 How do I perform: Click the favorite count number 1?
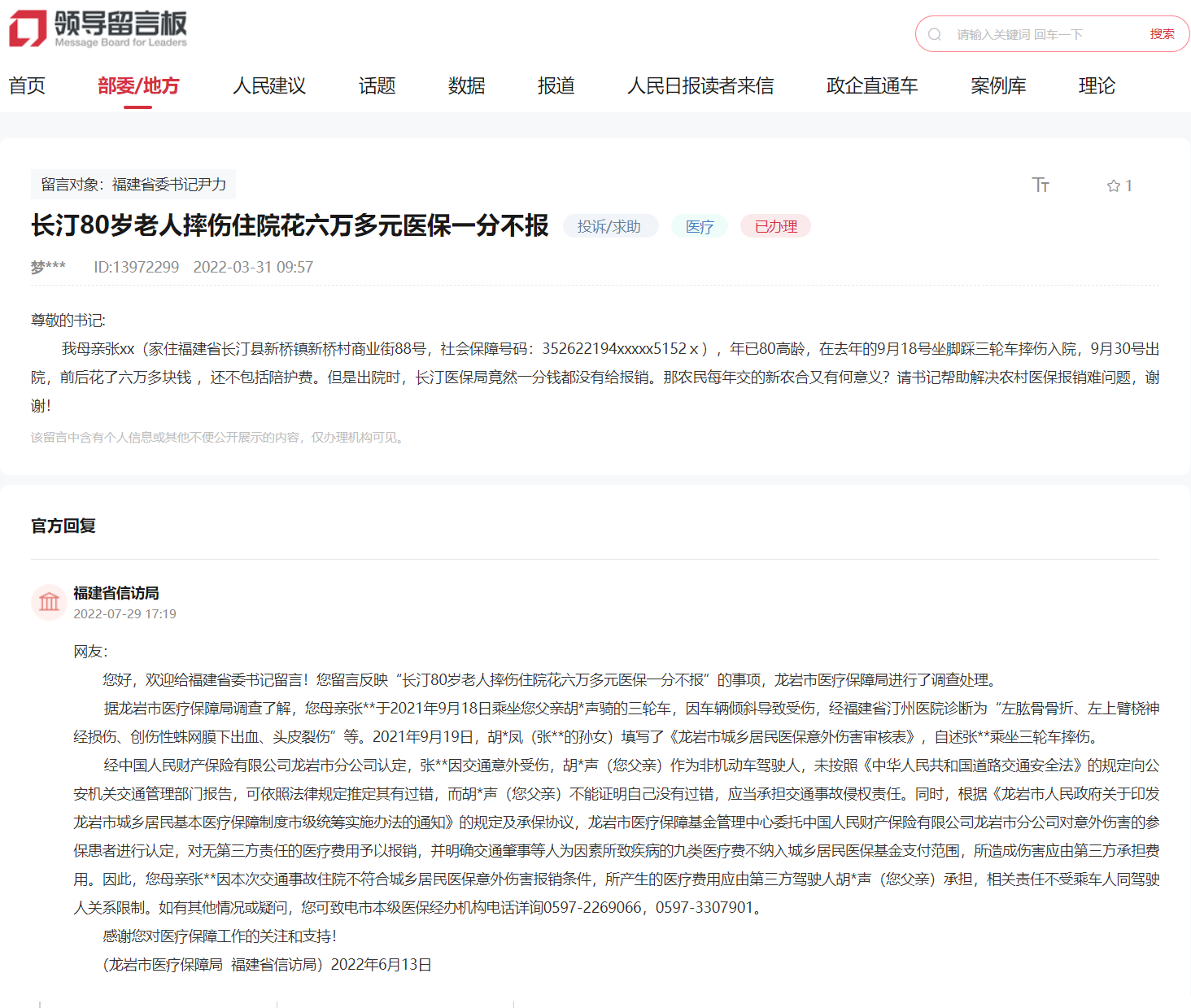(x=1128, y=185)
